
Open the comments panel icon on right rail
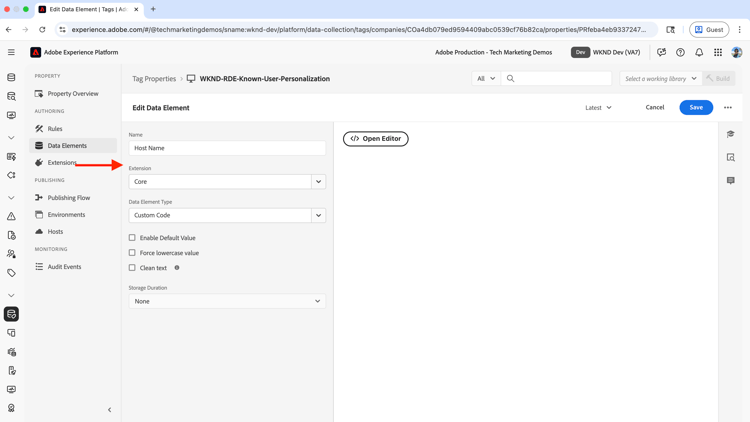click(x=730, y=180)
